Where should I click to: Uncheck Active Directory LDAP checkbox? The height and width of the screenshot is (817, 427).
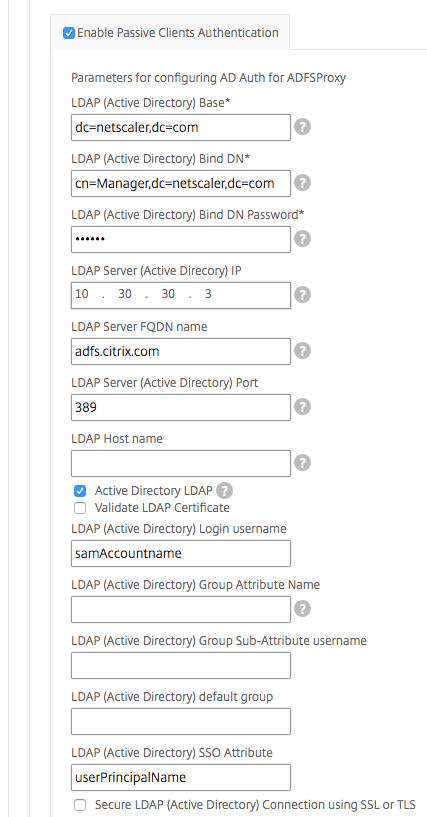click(80, 491)
